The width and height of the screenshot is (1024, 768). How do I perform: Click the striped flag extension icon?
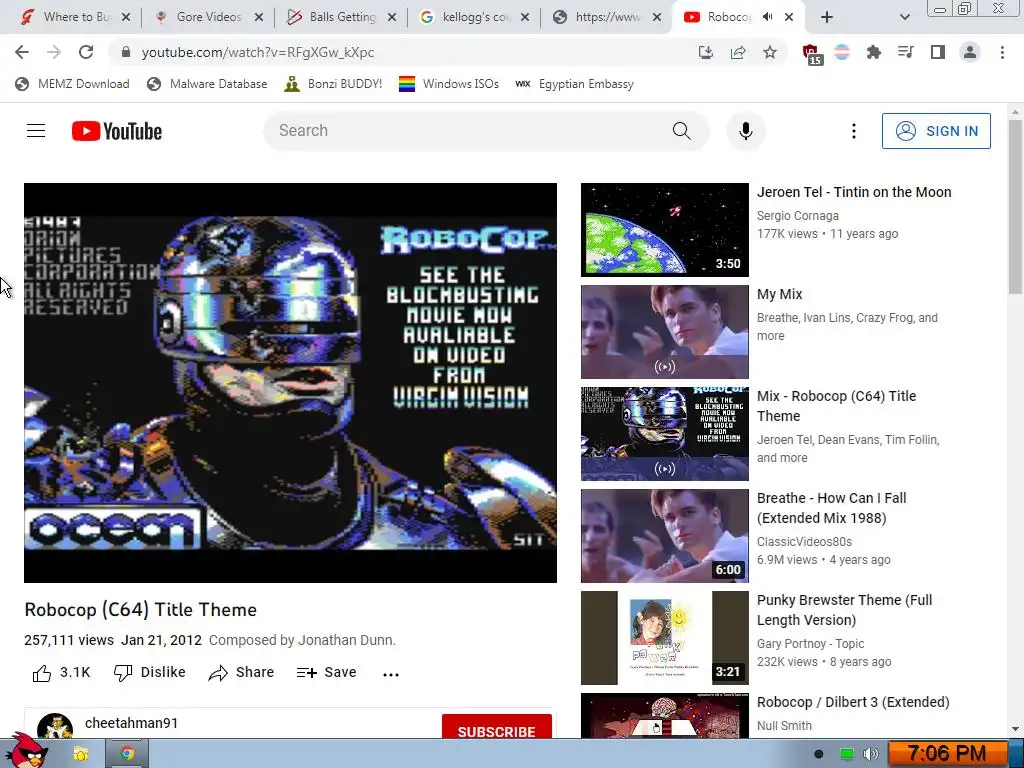pyautogui.click(x=842, y=52)
